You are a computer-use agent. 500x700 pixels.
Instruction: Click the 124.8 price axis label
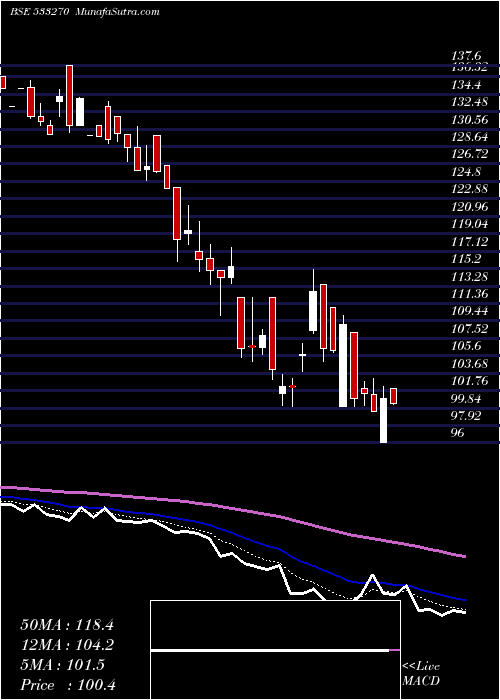[x=466, y=171]
